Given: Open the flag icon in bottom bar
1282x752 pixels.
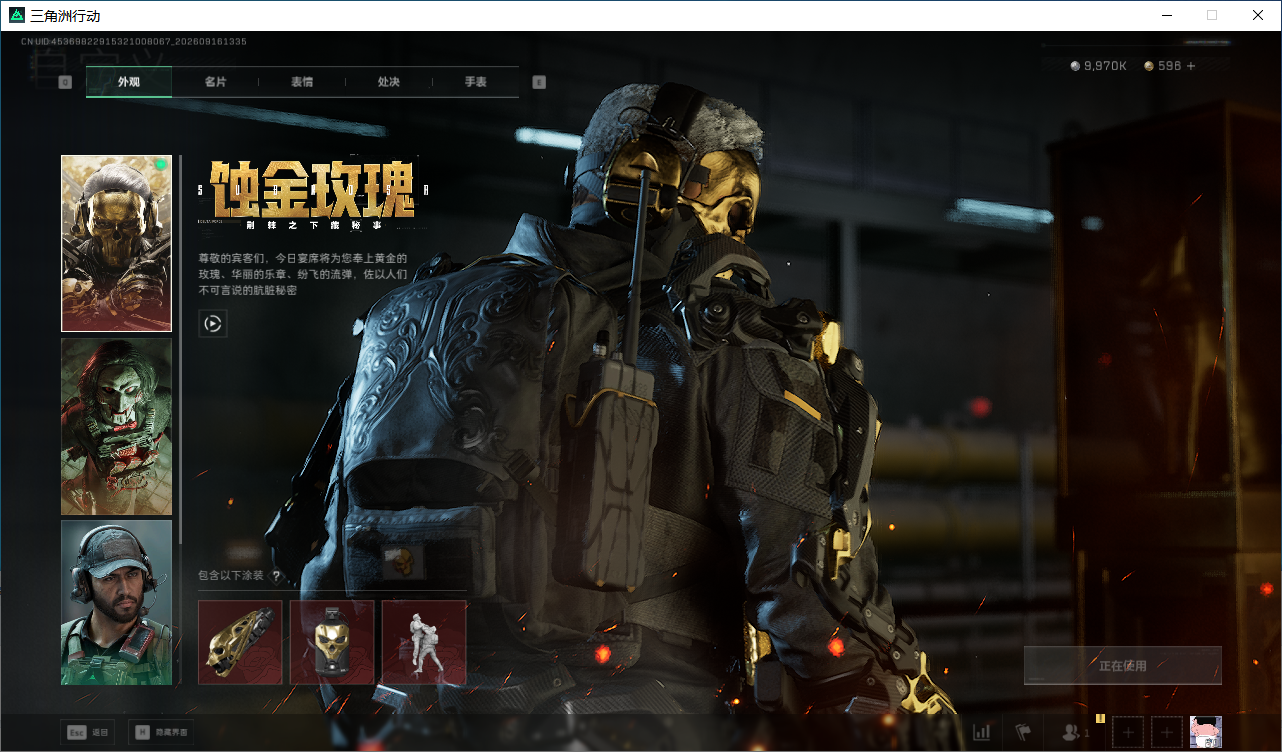Looking at the screenshot, I should tap(1023, 733).
